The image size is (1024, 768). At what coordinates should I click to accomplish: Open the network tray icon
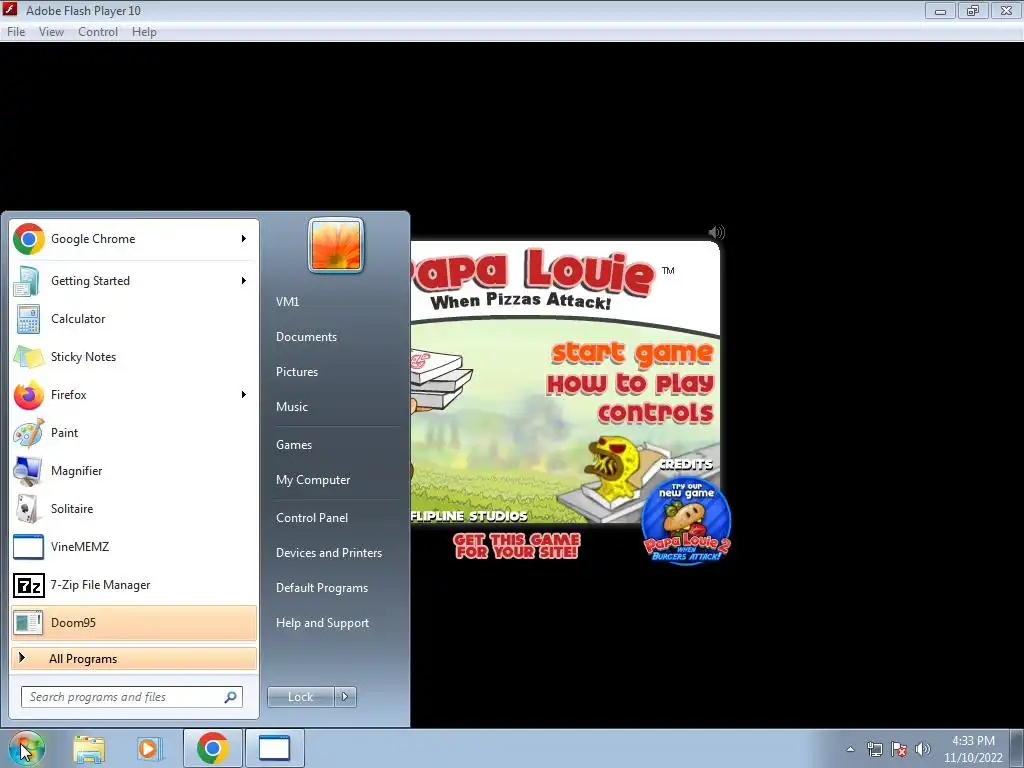click(x=874, y=749)
